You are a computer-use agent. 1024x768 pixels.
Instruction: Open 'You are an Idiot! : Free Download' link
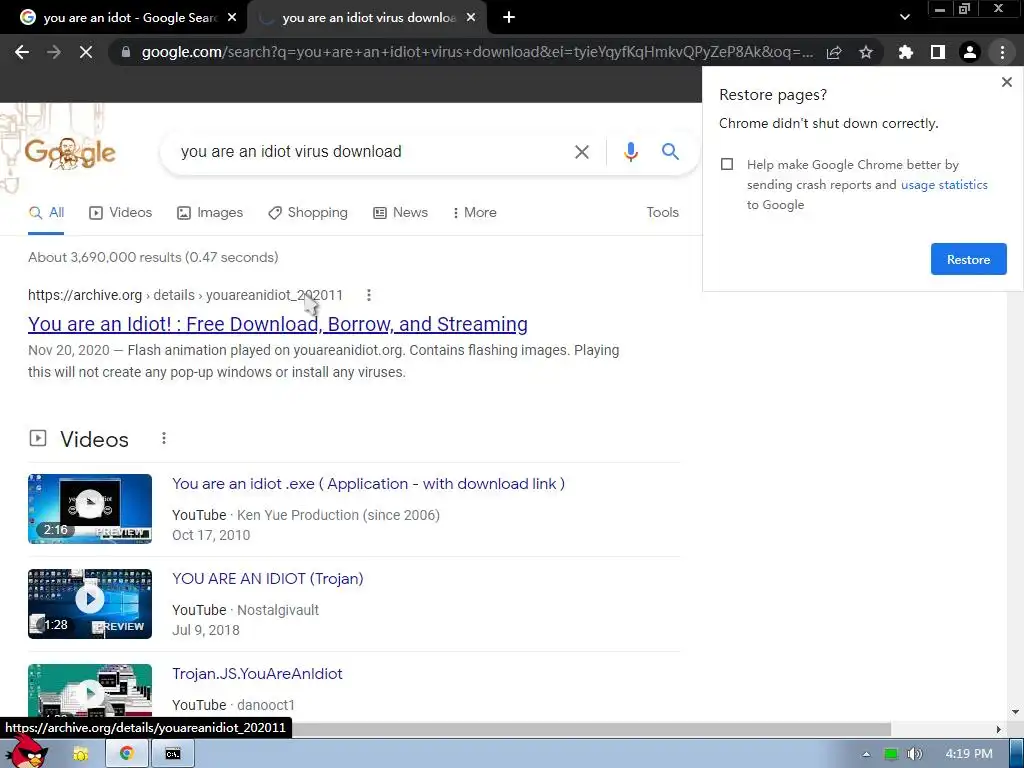[278, 324]
